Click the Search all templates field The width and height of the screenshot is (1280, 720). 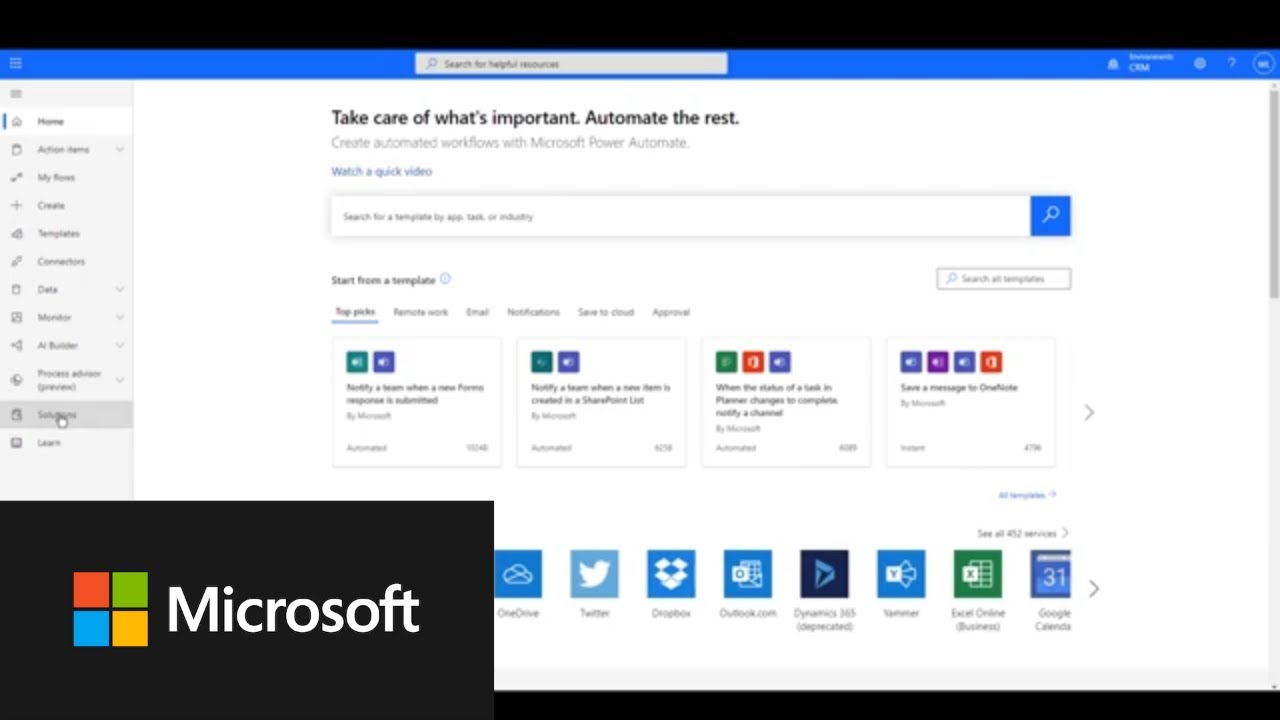click(1004, 279)
